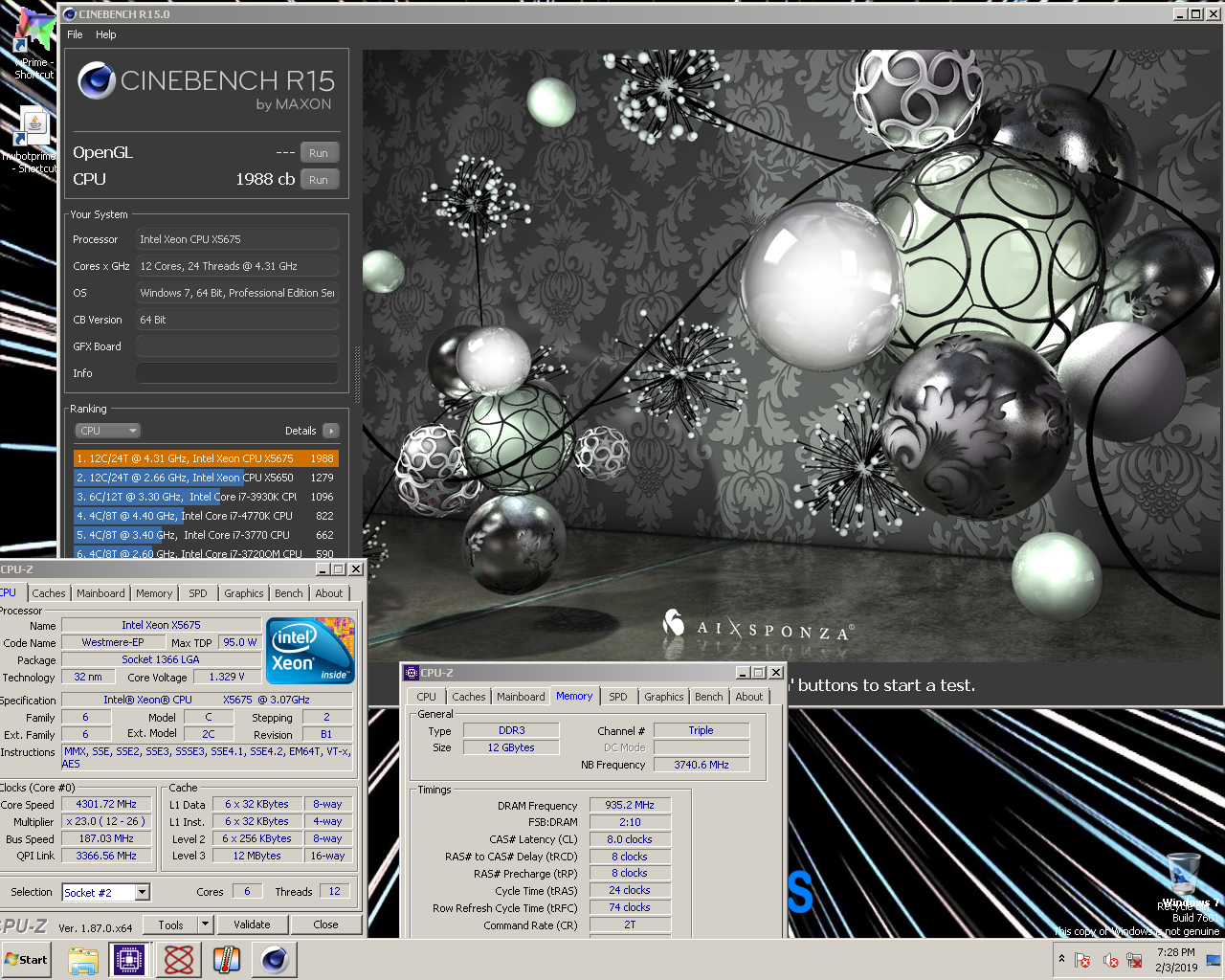Open the Help menu in Cinebench
Screen dimensions: 1225x980
[106, 34]
